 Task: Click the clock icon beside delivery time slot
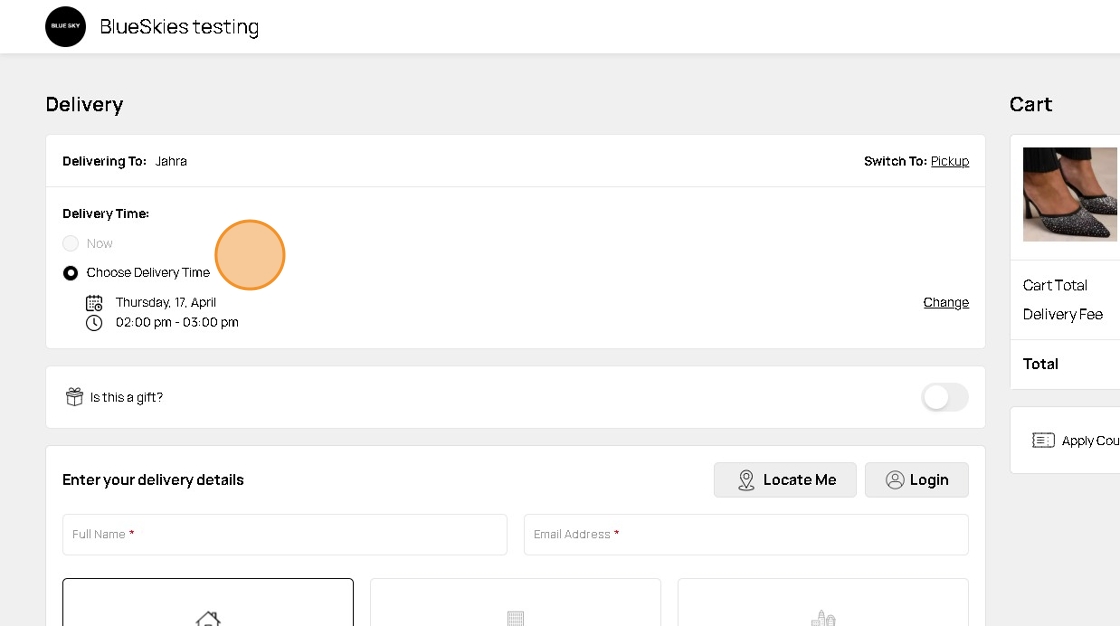click(94, 323)
